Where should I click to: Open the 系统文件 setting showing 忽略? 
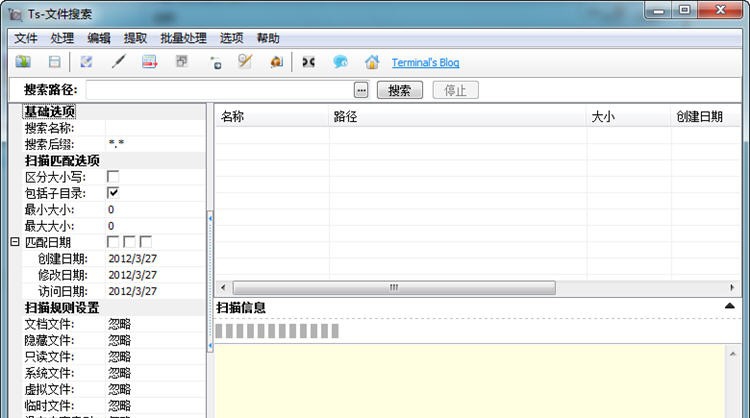tap(155, 373)
